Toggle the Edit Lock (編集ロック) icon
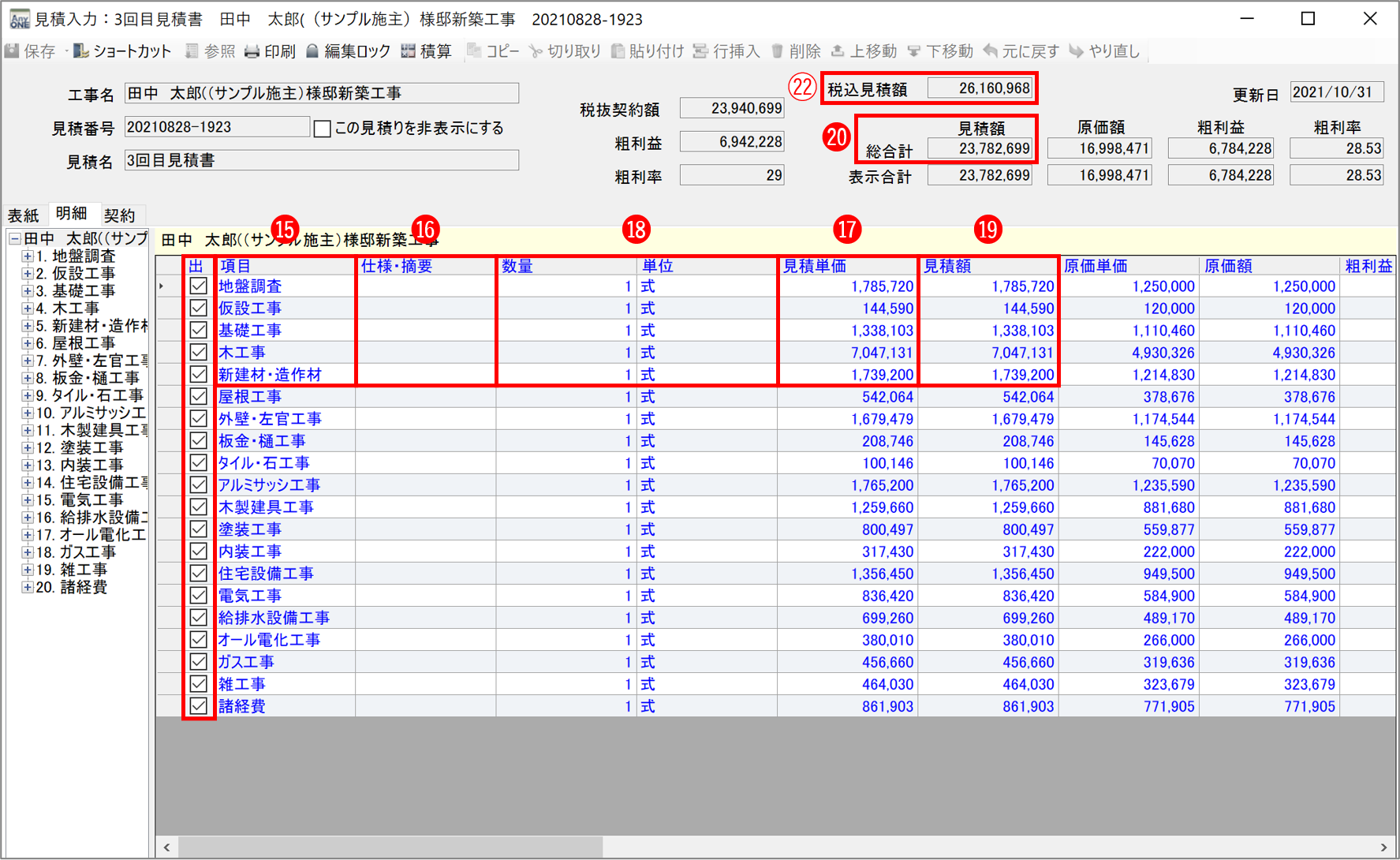The height and width of the screenshot is (860, 1400). coord(312,51)
